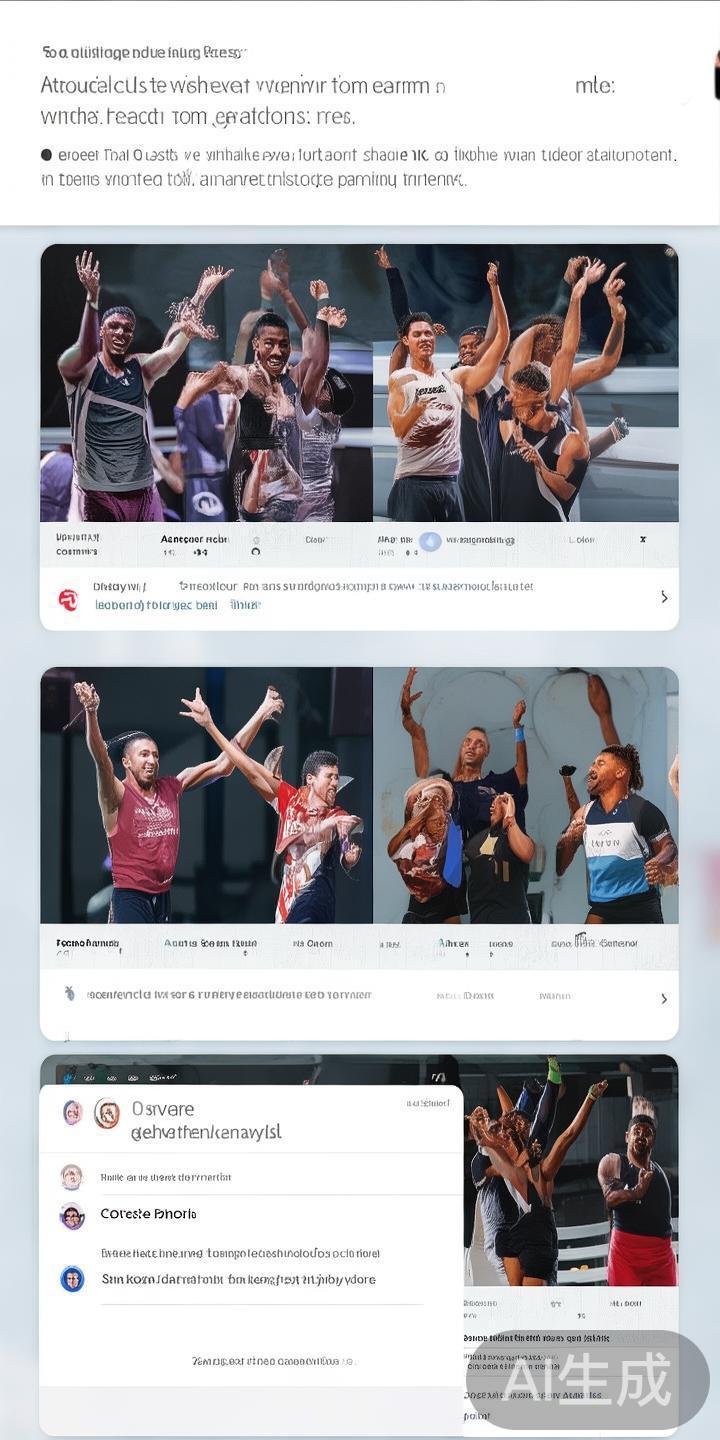Open the Osrvare header title in the popup
Image resolution: width=720 pixels, height=1440 pixels.
point(163,1108)
